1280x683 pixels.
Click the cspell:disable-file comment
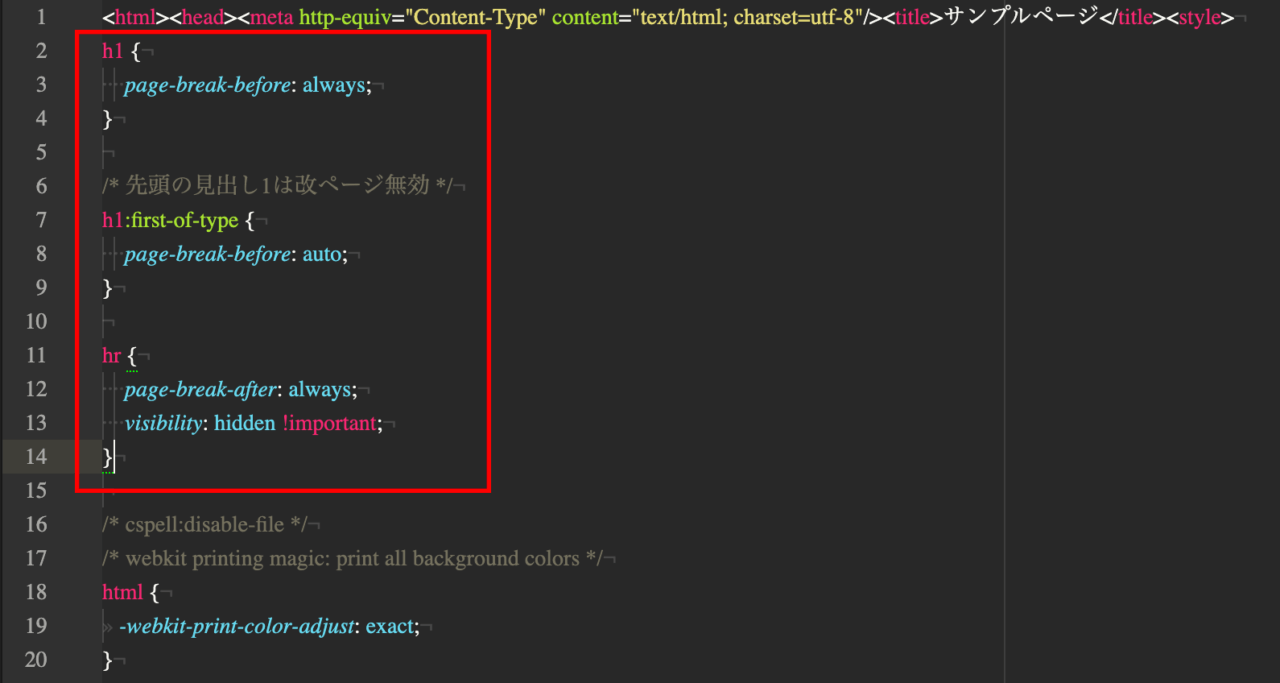[204, 524]
